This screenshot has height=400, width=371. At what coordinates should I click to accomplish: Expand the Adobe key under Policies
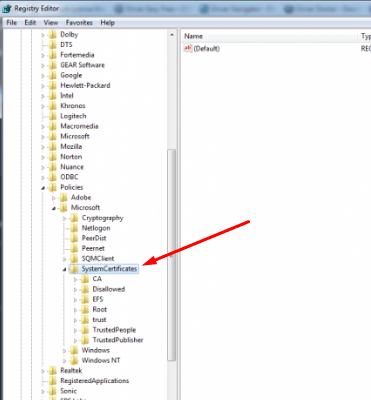[x=54, y=198]
